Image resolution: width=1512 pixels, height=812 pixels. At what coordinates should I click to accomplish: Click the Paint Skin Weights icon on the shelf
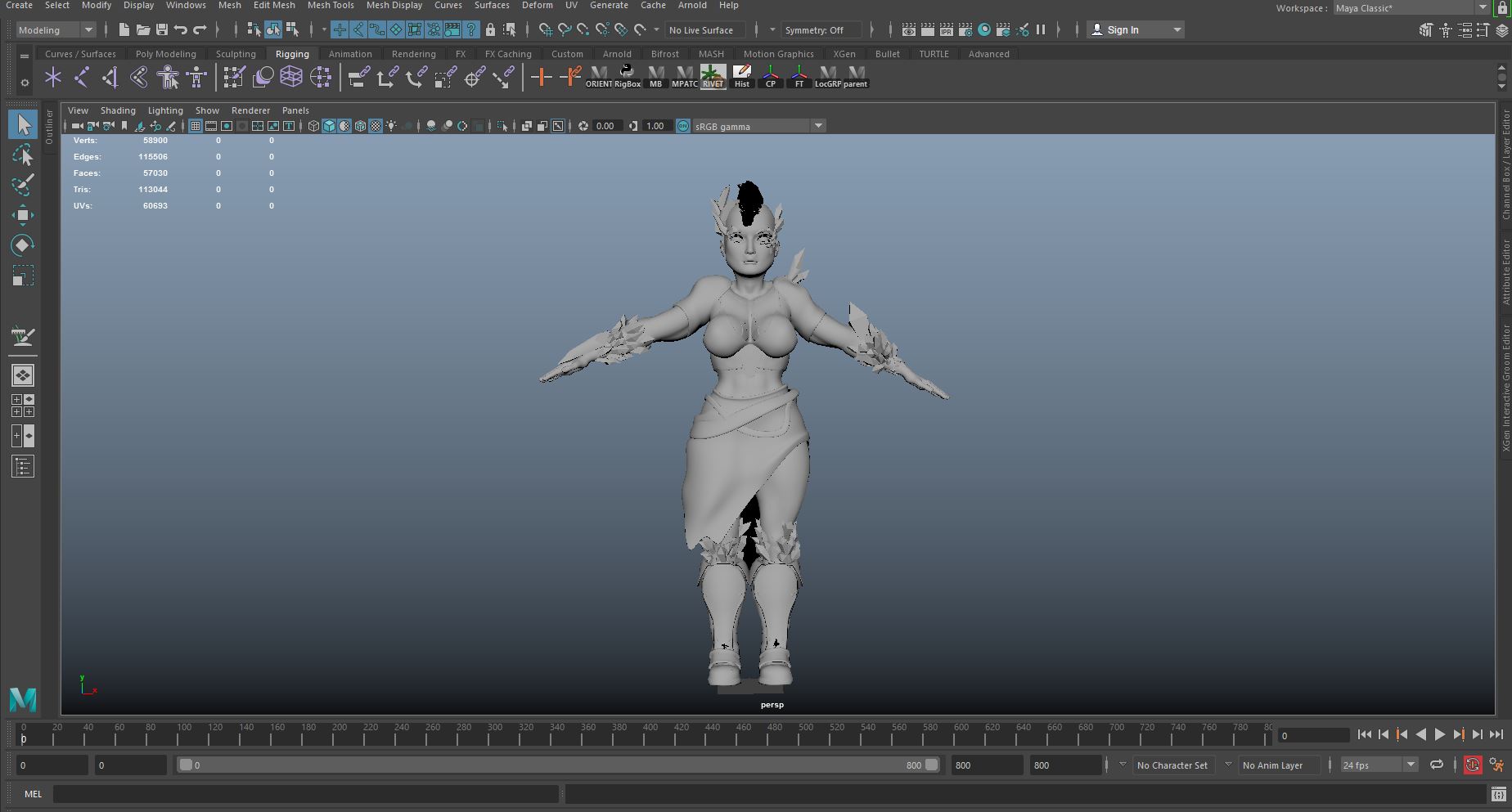[234, 78]
